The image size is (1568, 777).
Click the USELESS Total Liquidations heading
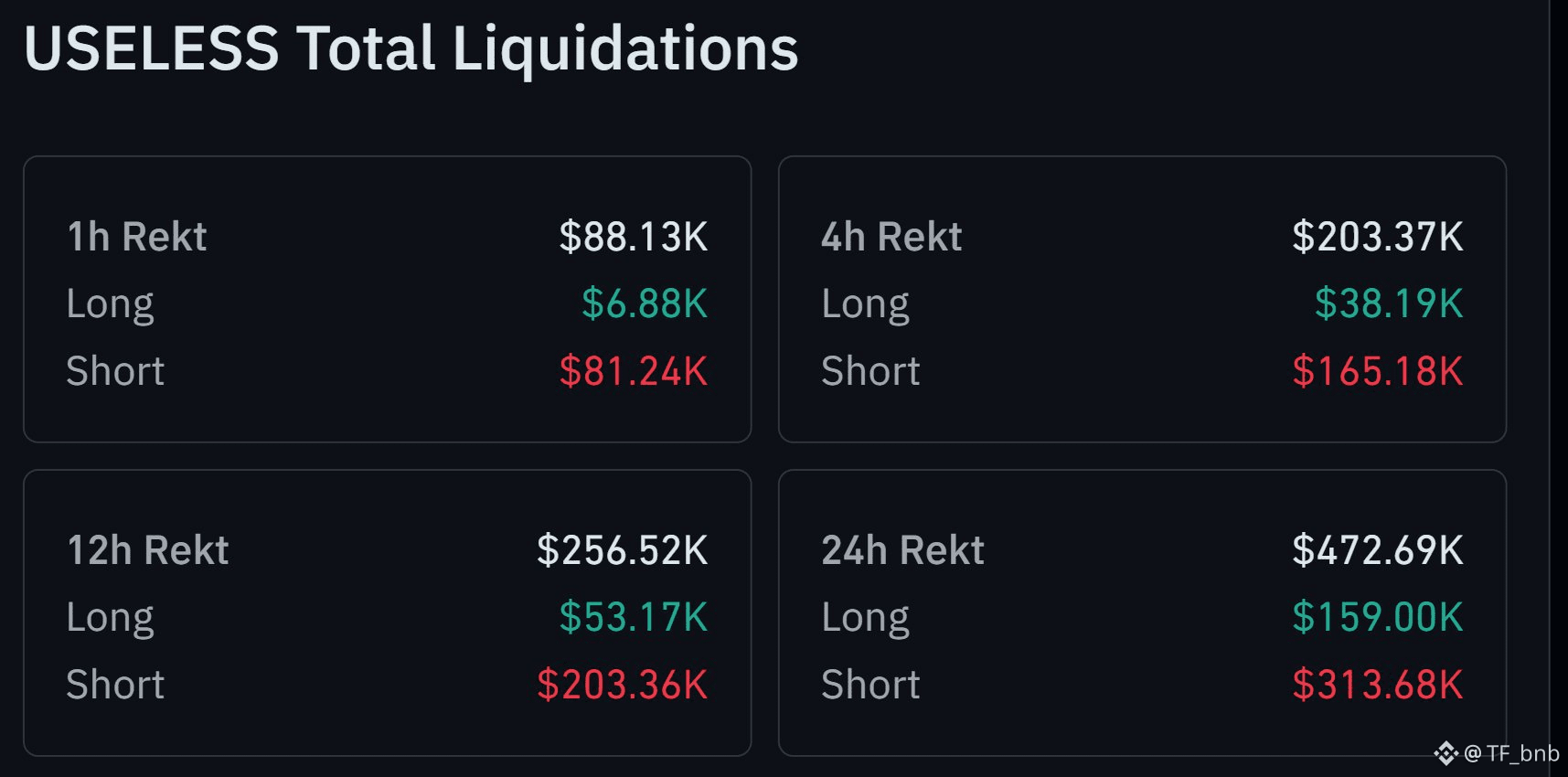click(411, 48)
